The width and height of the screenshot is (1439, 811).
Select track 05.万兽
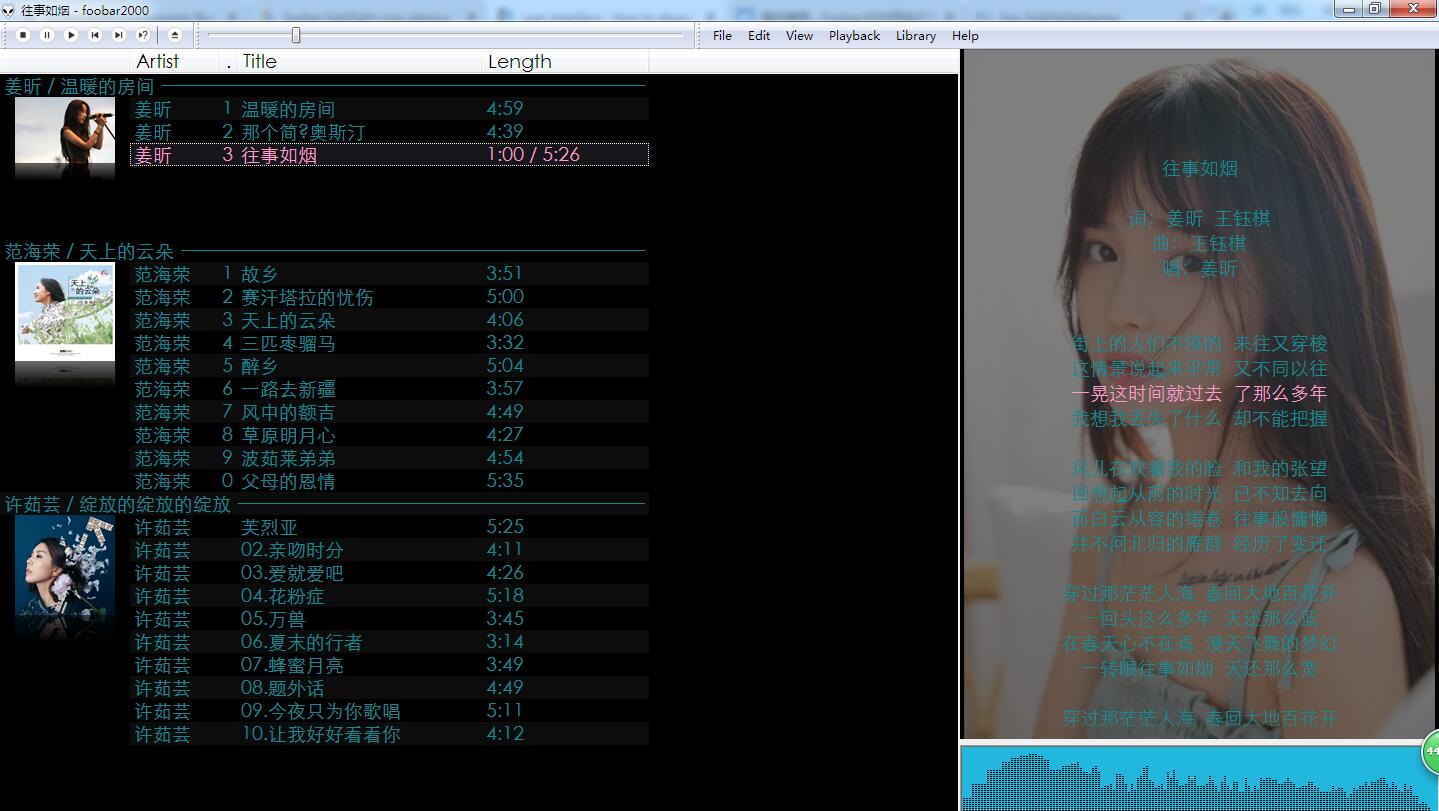(390, 618)
